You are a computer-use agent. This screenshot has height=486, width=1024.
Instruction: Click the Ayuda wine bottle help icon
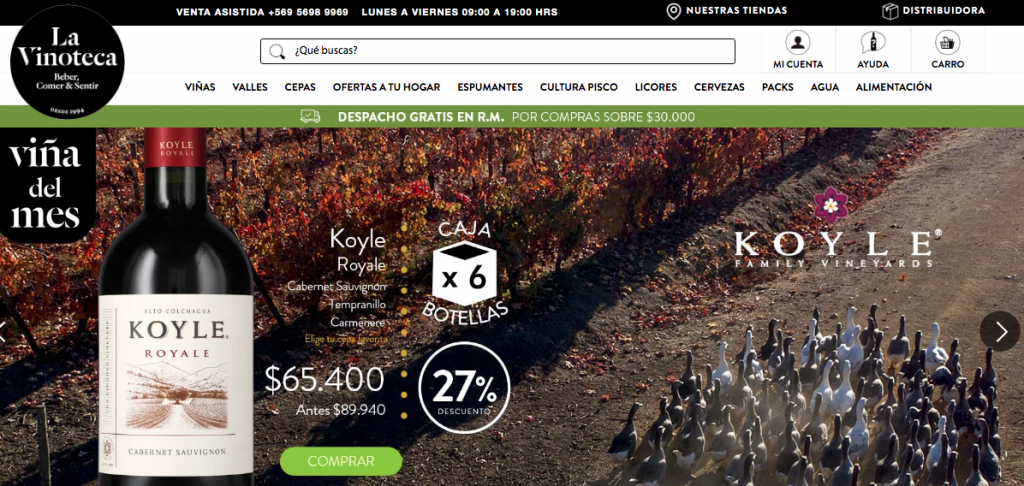click(872, 42)
